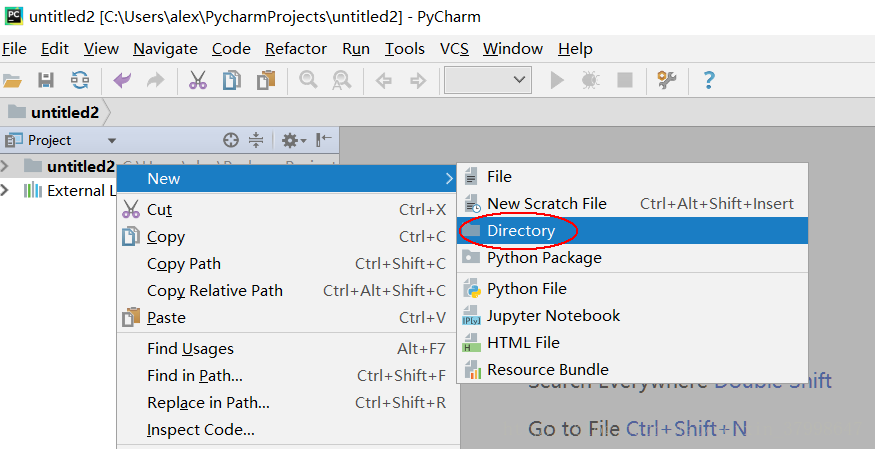Click the Open folder toolbar icon

(13, 80)
